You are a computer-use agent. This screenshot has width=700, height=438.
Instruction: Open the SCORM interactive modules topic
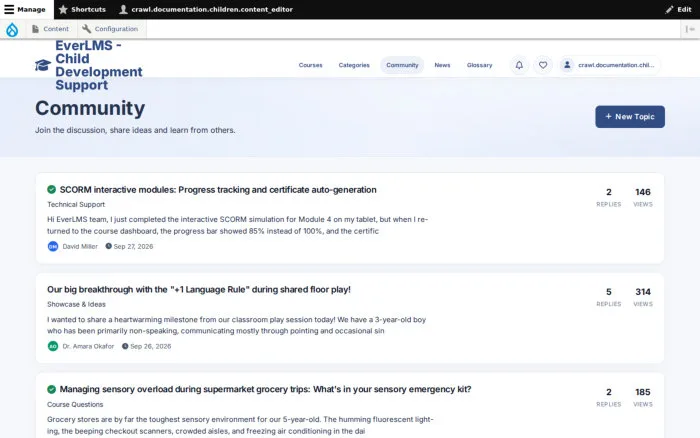(218, 190)
